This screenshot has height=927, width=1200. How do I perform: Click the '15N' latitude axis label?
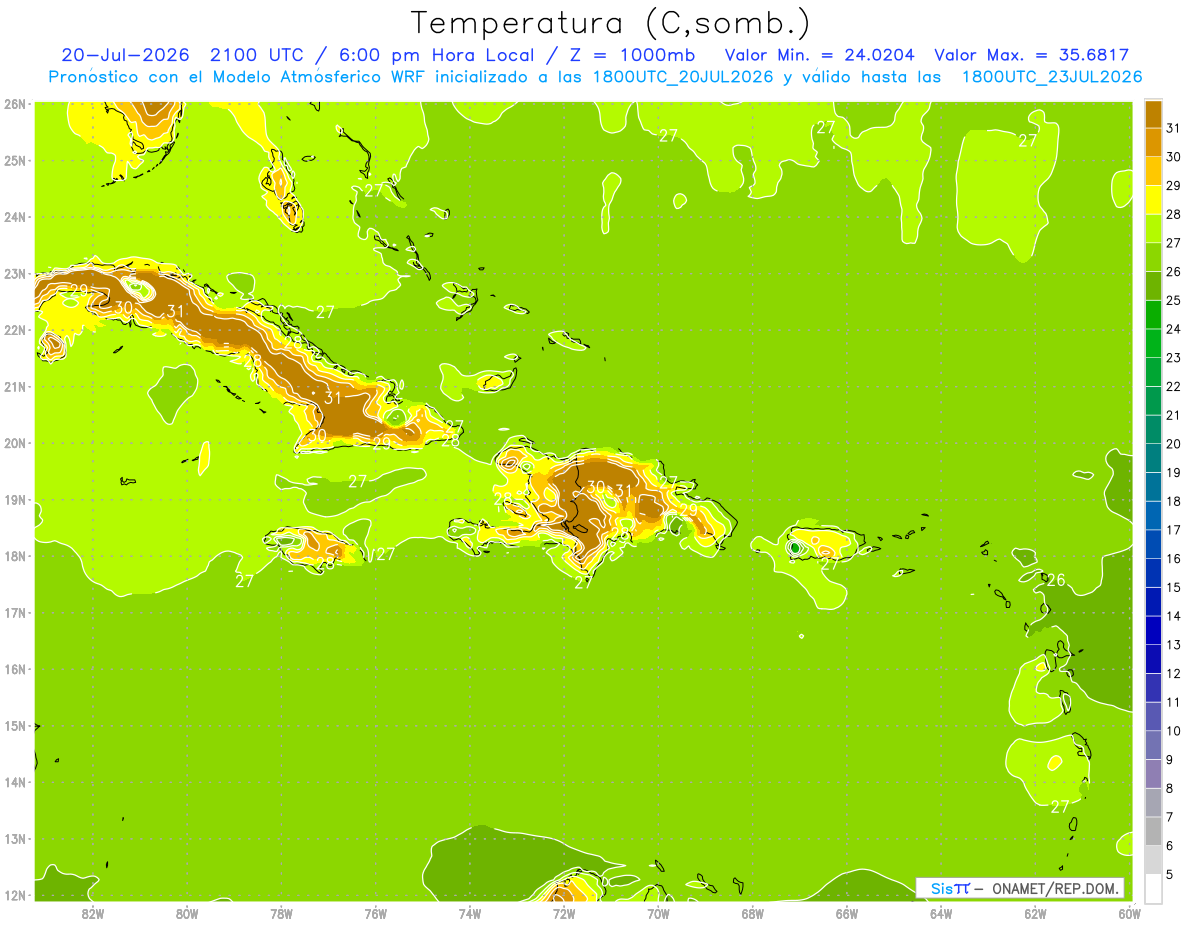(x=15, y=726)
